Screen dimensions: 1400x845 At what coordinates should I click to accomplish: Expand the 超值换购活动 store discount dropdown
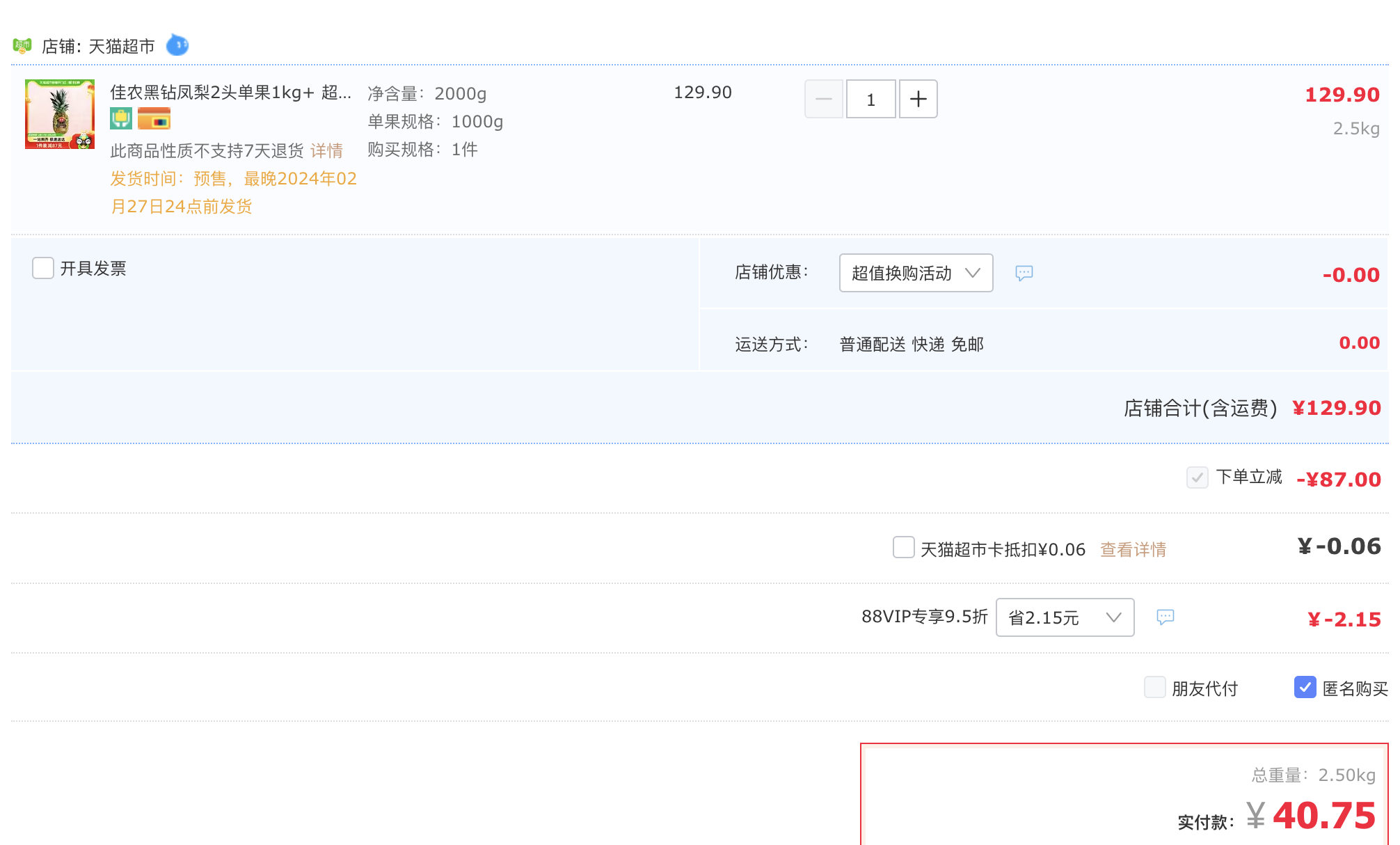(916, 273)
